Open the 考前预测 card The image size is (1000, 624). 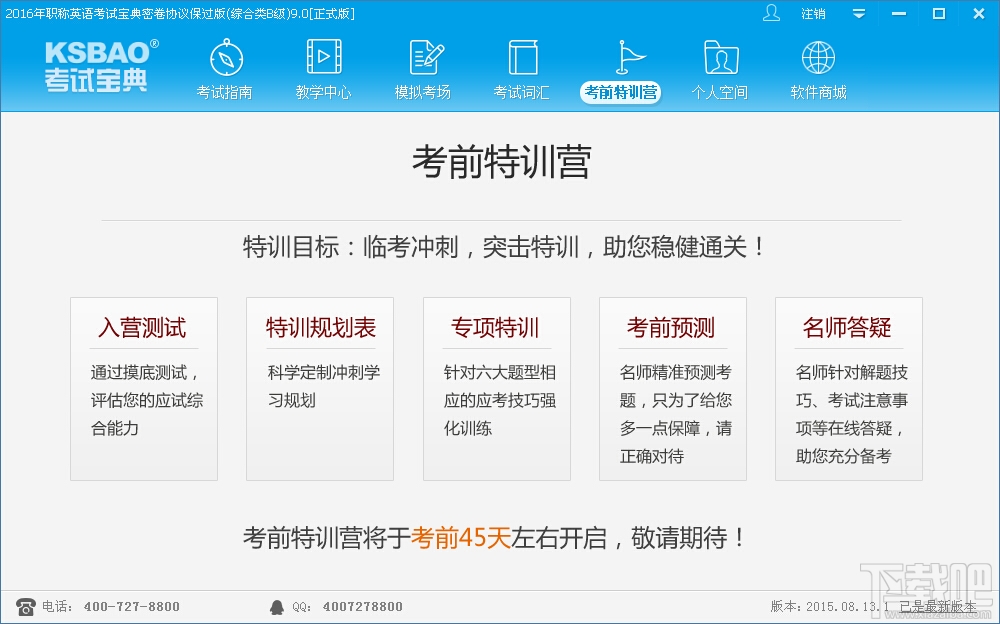(673, 389)
